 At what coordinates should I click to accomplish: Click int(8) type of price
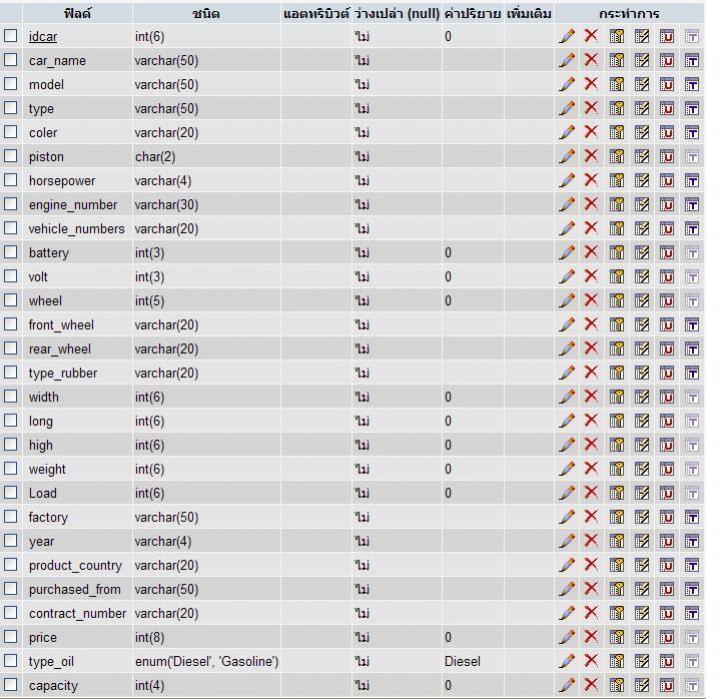[x=149, y=637]
